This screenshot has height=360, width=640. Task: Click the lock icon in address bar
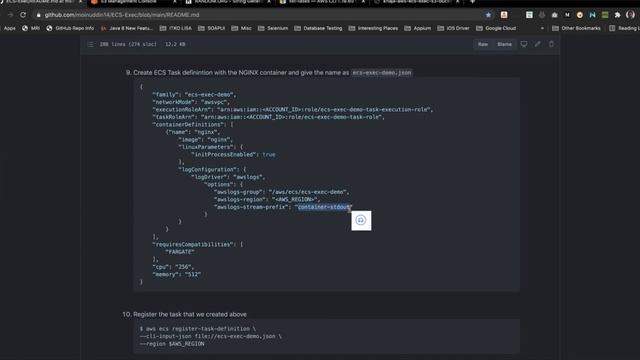38,15
